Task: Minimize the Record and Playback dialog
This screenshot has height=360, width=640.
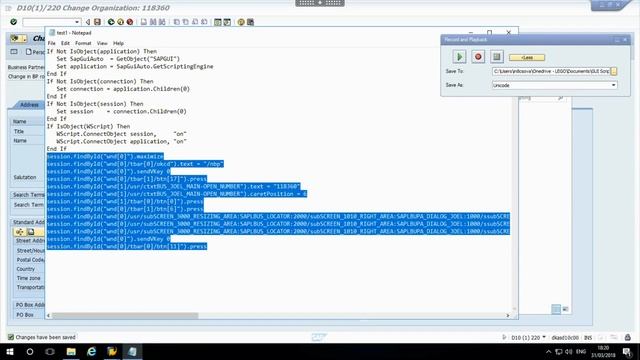Action: point(617,40)
